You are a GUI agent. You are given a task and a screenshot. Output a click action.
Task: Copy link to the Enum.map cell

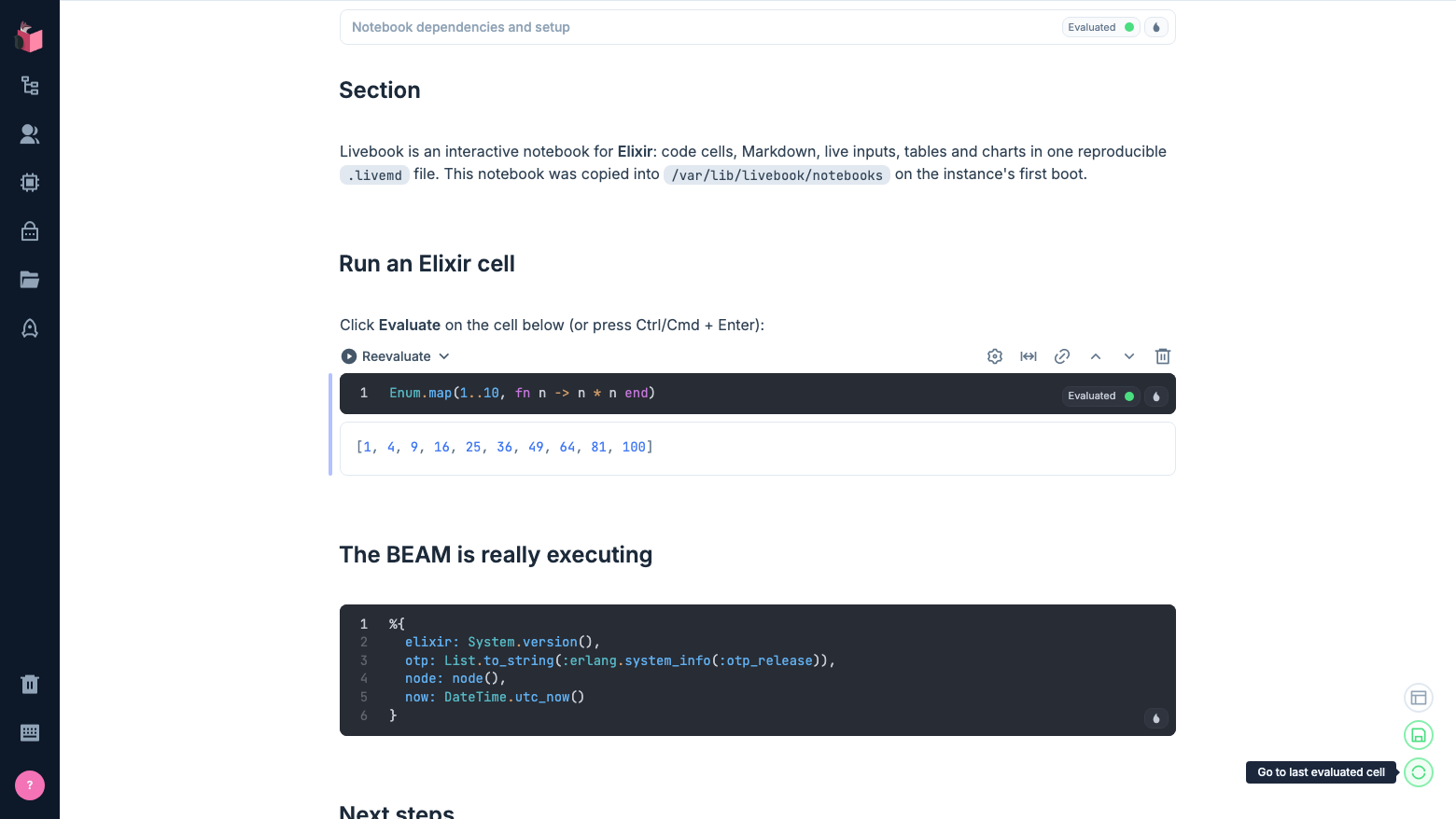(x=1062, y=356)
